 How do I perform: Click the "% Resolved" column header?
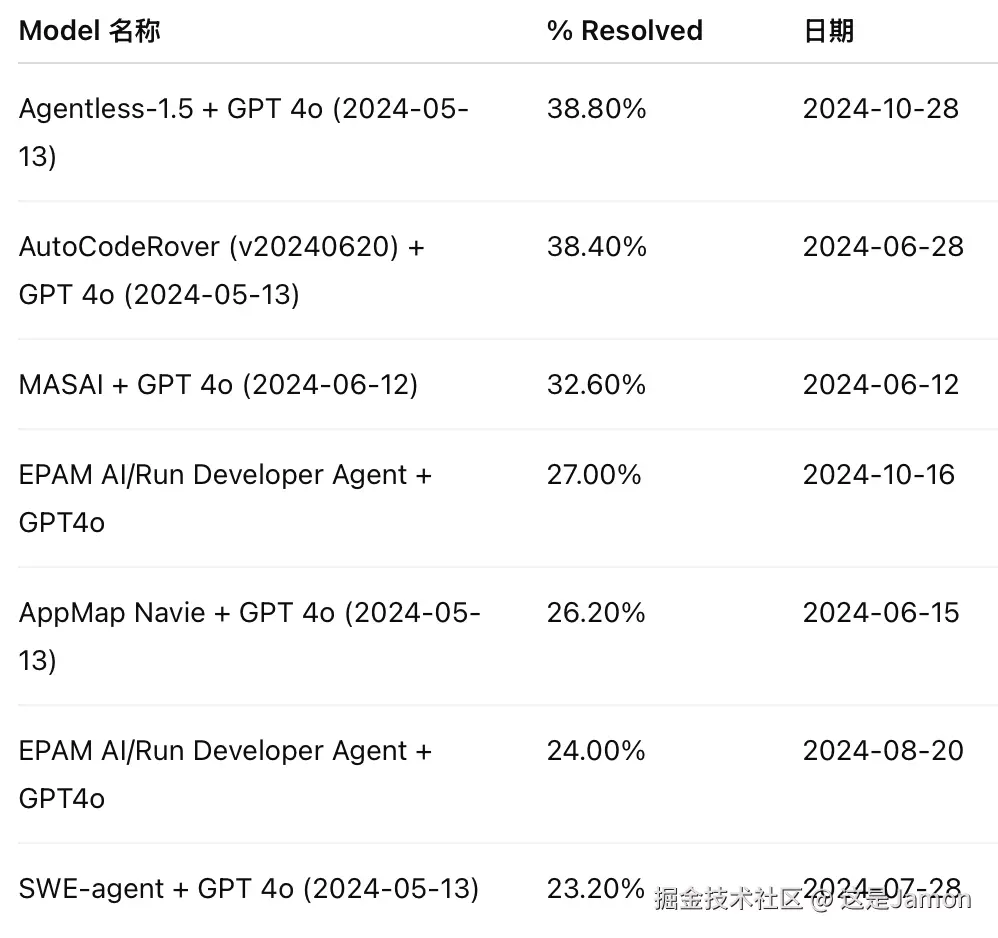[x=624, y=31]
